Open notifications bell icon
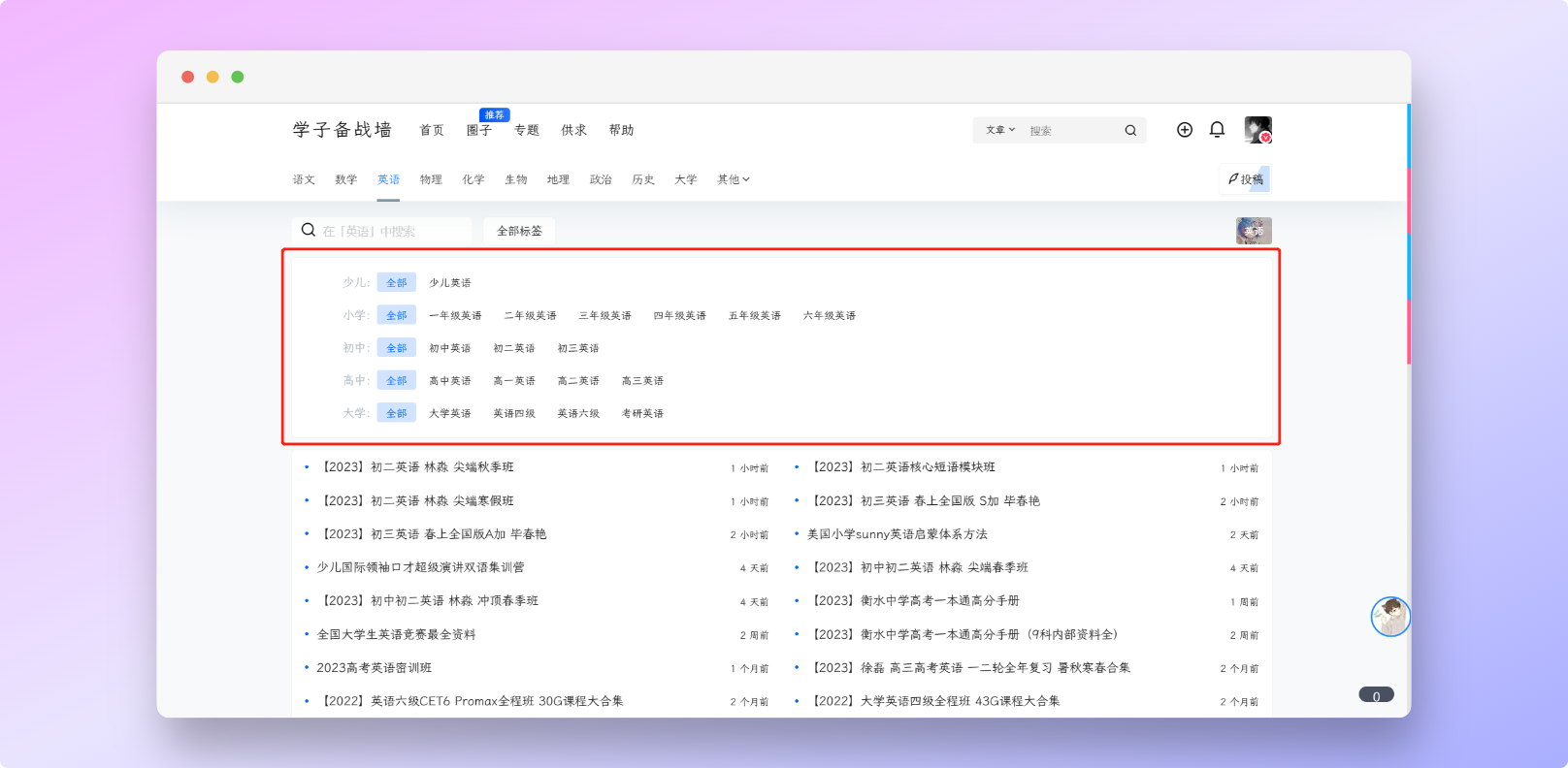The image size is (1568, 768). click(1217, 130)
